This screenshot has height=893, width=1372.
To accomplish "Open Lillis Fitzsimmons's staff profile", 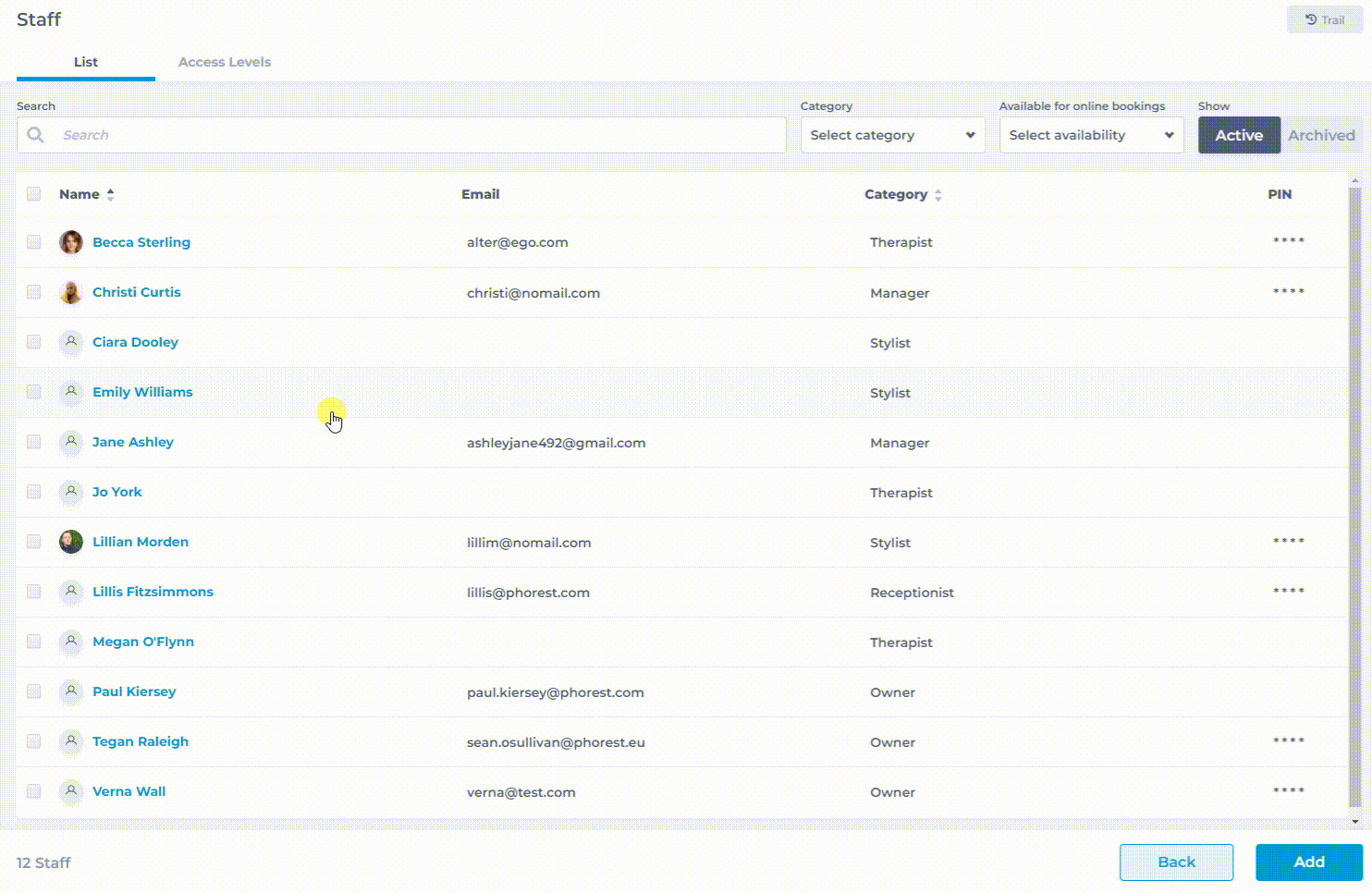I will pos(153,592).
